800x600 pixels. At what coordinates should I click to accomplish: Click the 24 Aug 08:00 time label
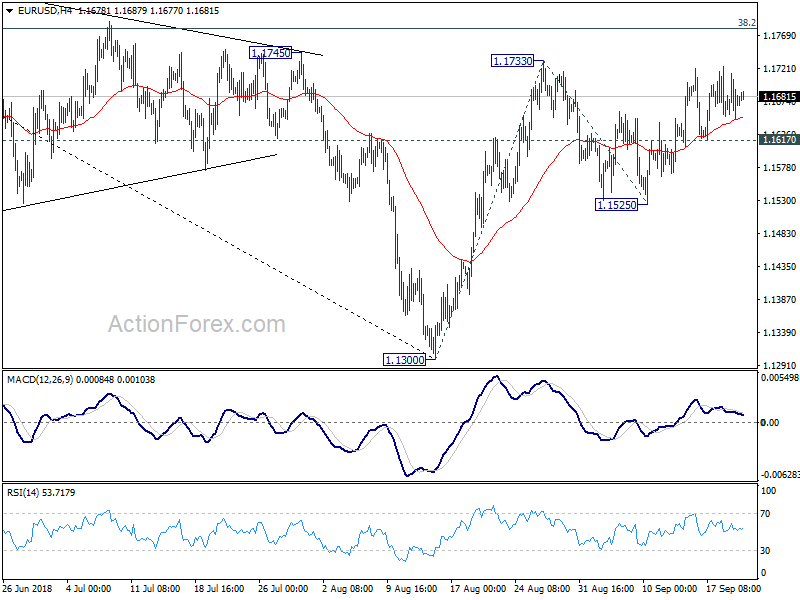[542, 589]
